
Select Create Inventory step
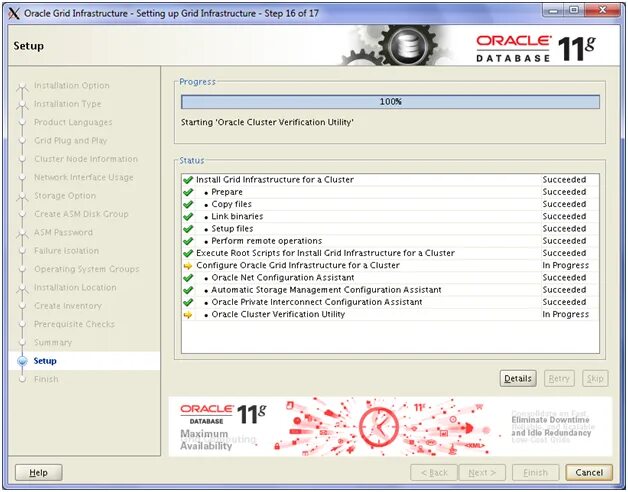(x=68, y=306)
